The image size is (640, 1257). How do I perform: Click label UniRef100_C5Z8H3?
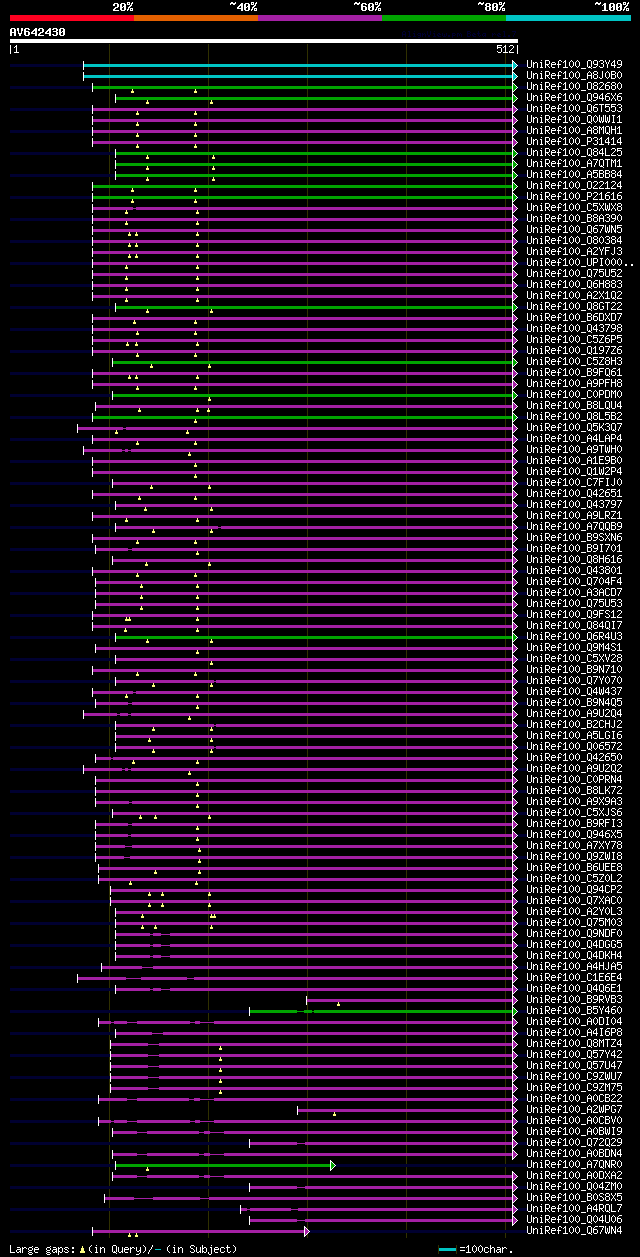point(574,362)
